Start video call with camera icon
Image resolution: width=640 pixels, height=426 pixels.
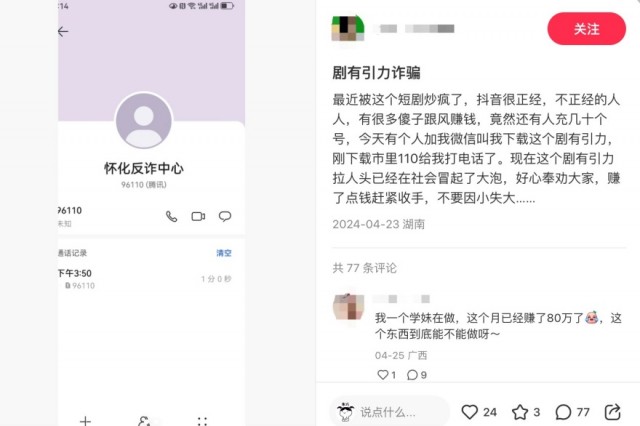coord(198,216)
